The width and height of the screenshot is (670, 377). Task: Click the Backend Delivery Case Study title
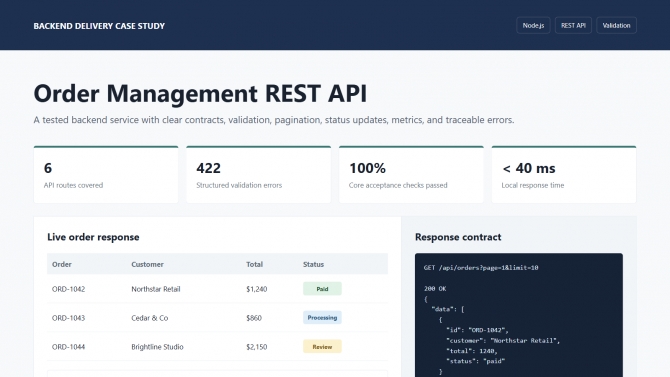[99, 26]
